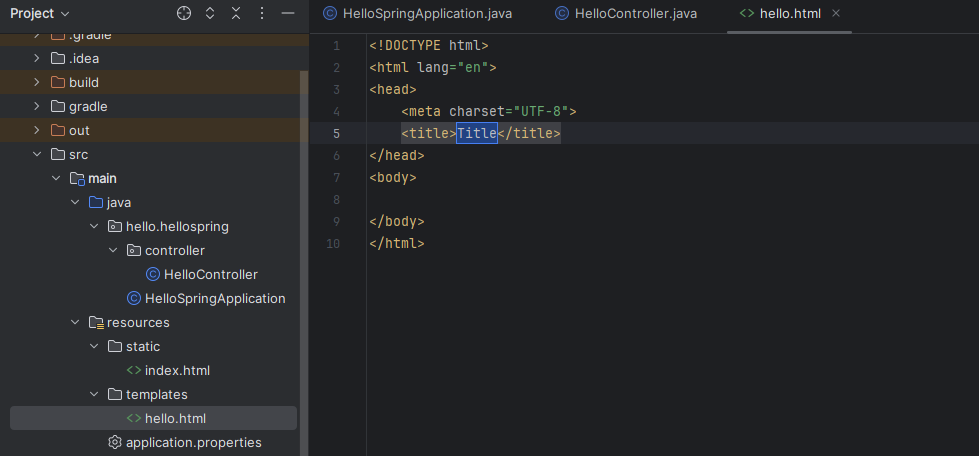Click the class icon on HelloSpringApplication.java tab
The height and width of the screenshot is (456, 979).
click(330, 14)
